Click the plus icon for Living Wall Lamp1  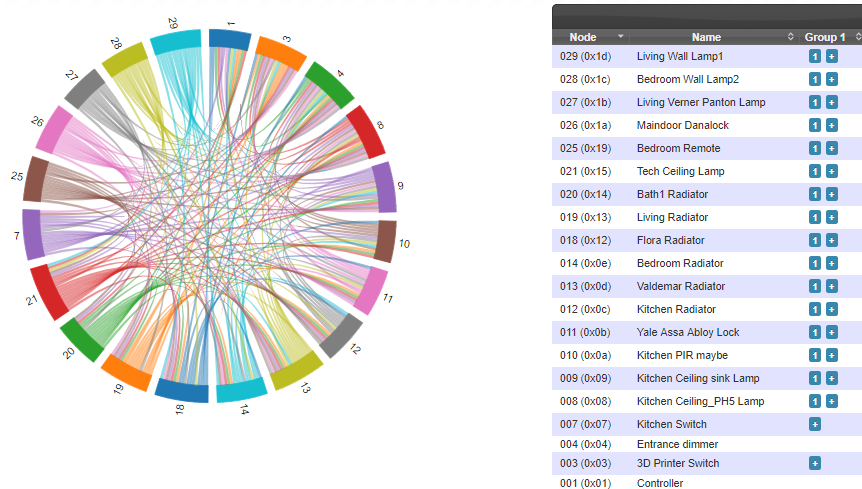pos(831,57)
